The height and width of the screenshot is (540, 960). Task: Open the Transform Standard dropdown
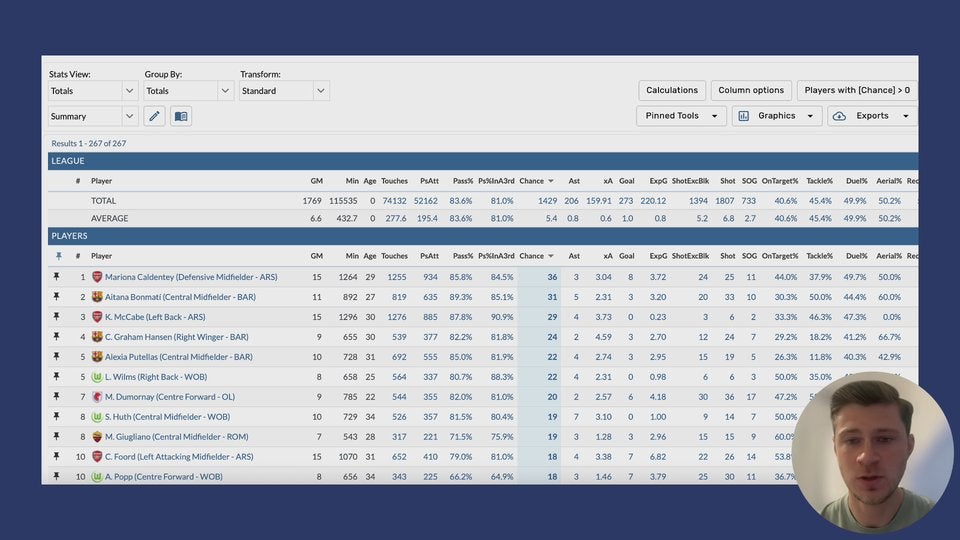pyautogui.click(x=284, y=91)
